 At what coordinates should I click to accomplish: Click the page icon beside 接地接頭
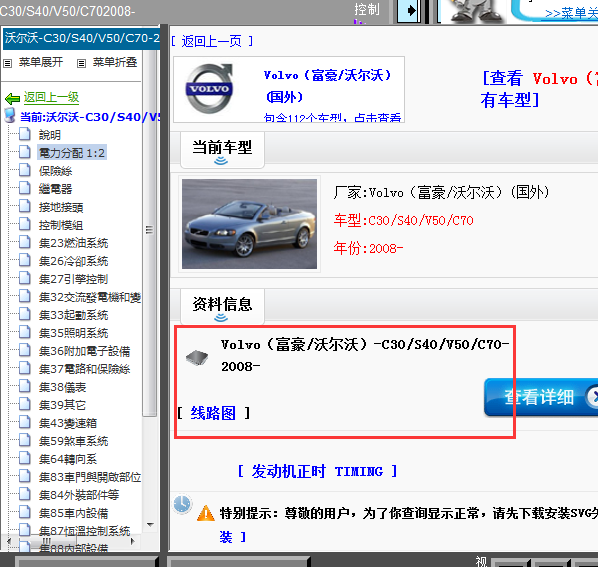pos(25,206)
